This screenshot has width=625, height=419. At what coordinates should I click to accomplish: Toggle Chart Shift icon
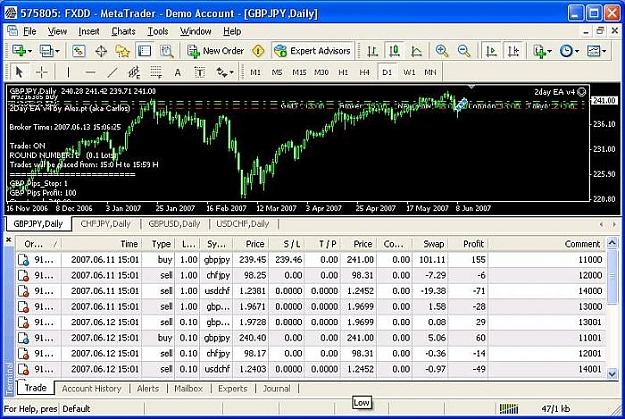click(513, 51)
